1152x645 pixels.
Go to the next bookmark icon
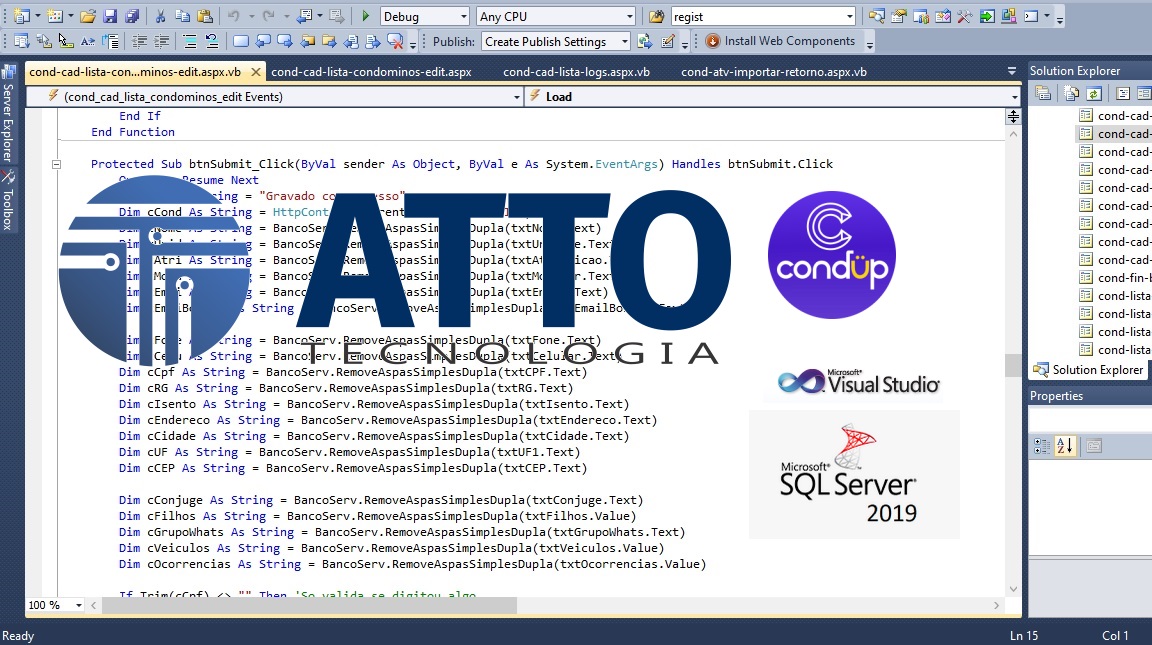284,42
